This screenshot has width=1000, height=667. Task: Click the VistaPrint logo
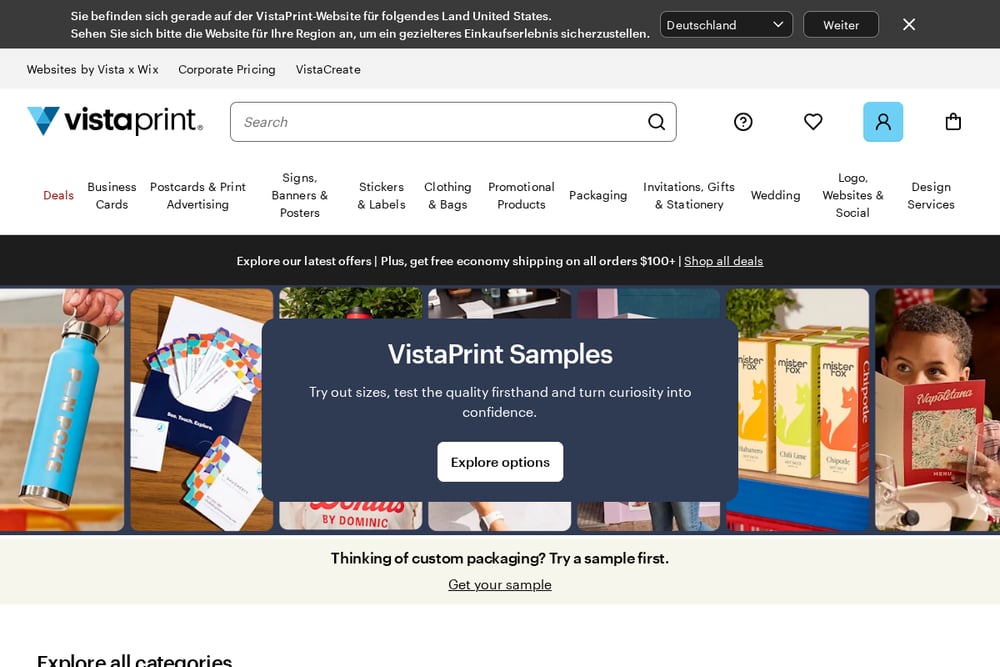[x=115, y=121]
